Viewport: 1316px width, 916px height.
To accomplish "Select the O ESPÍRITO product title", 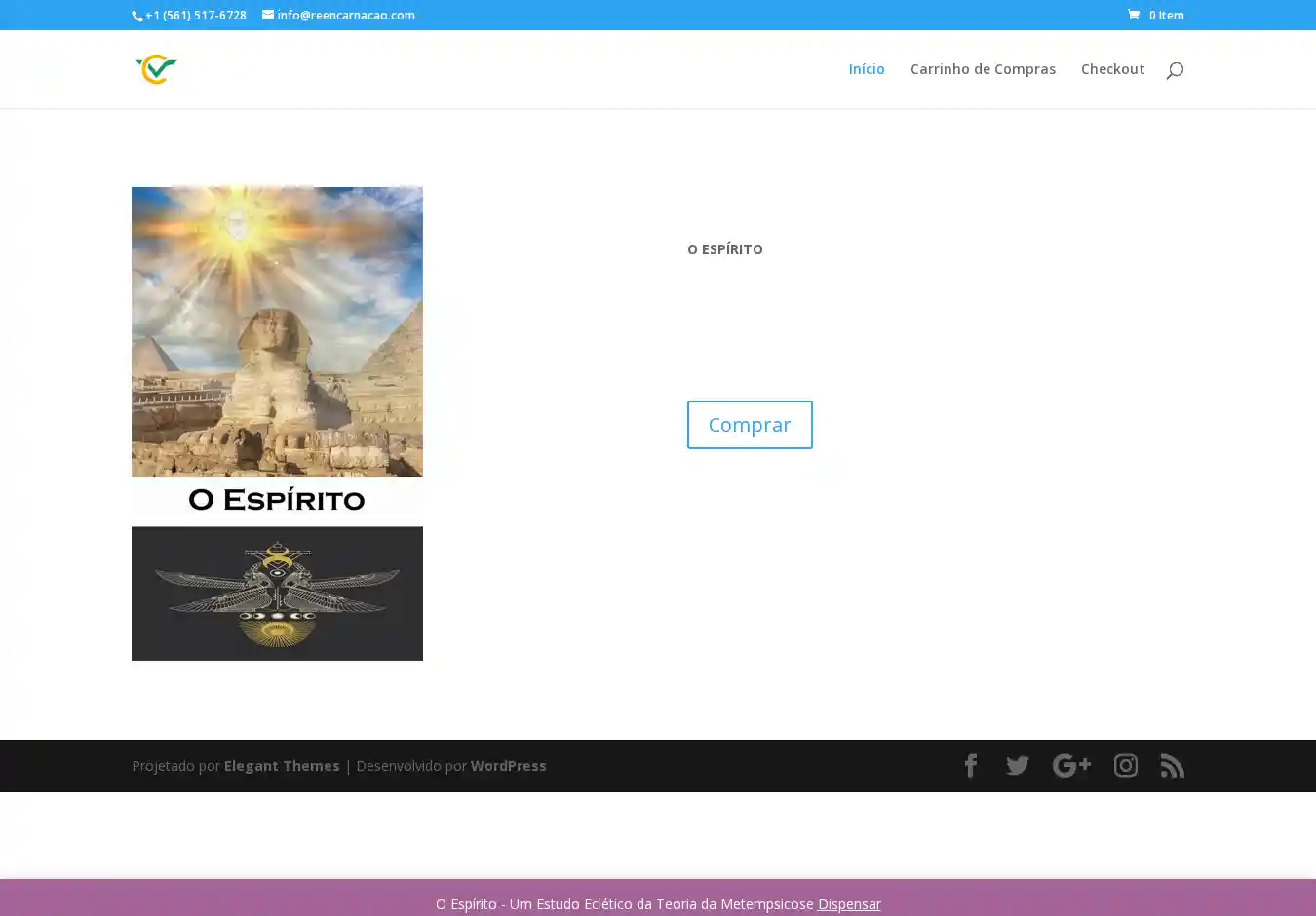I will point(724,249).
